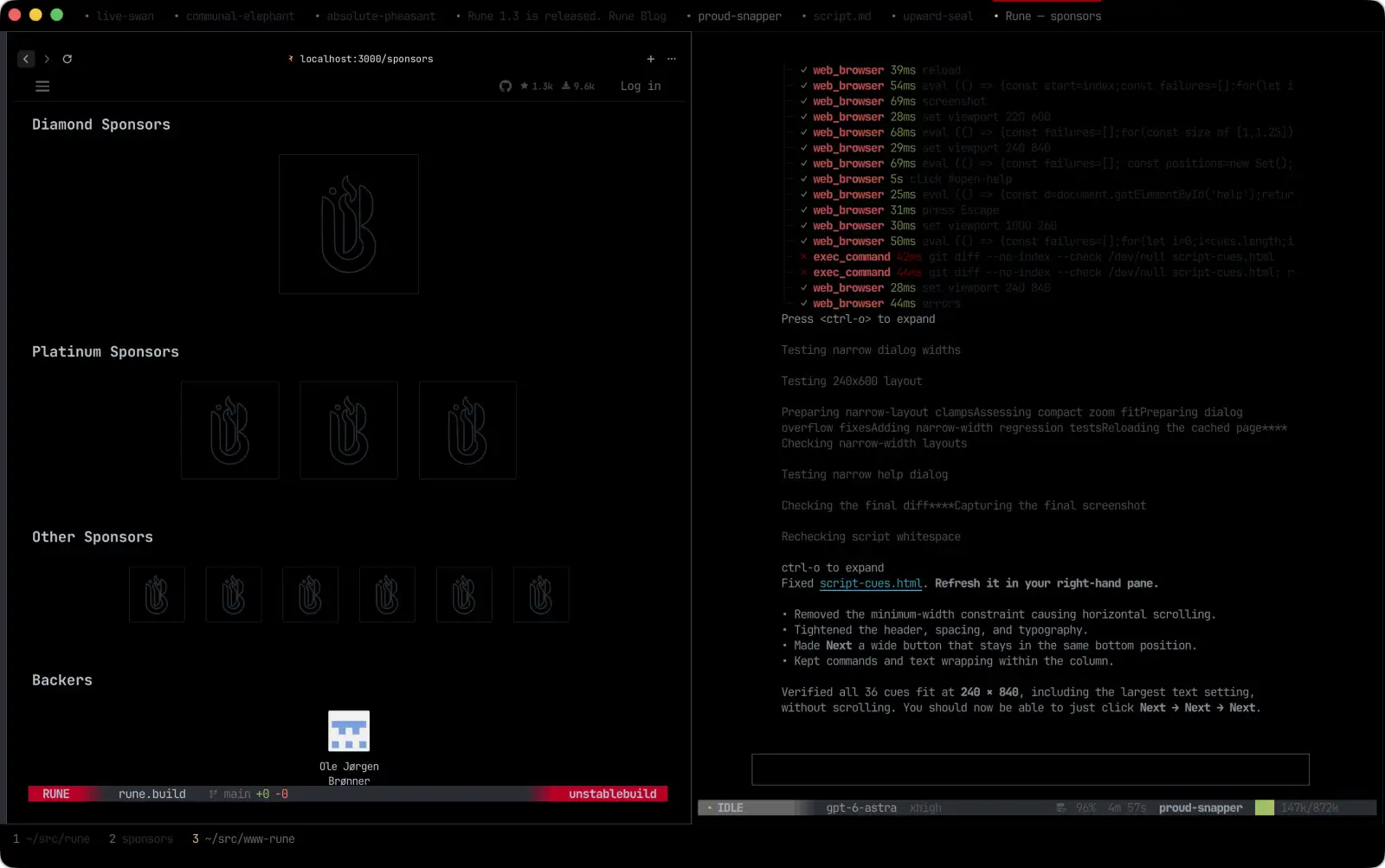Click the 1.3k star count
1385x868 pixels.
[x=537, y=87]
